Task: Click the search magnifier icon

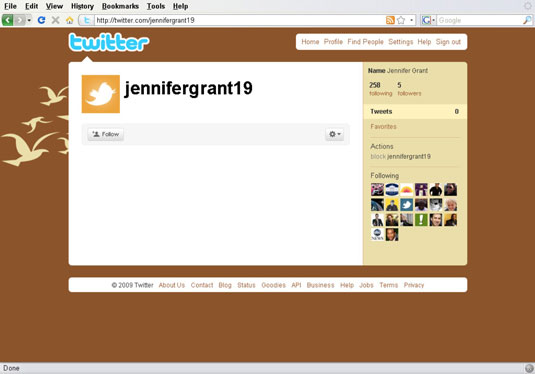Action: 527,20
